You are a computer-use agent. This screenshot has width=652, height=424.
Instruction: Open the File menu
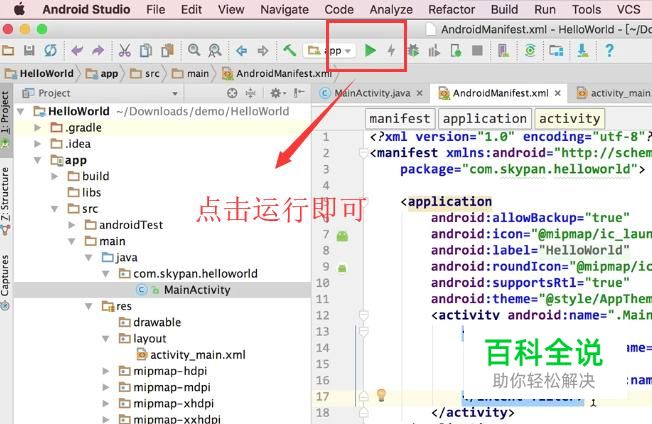point(156,9)
